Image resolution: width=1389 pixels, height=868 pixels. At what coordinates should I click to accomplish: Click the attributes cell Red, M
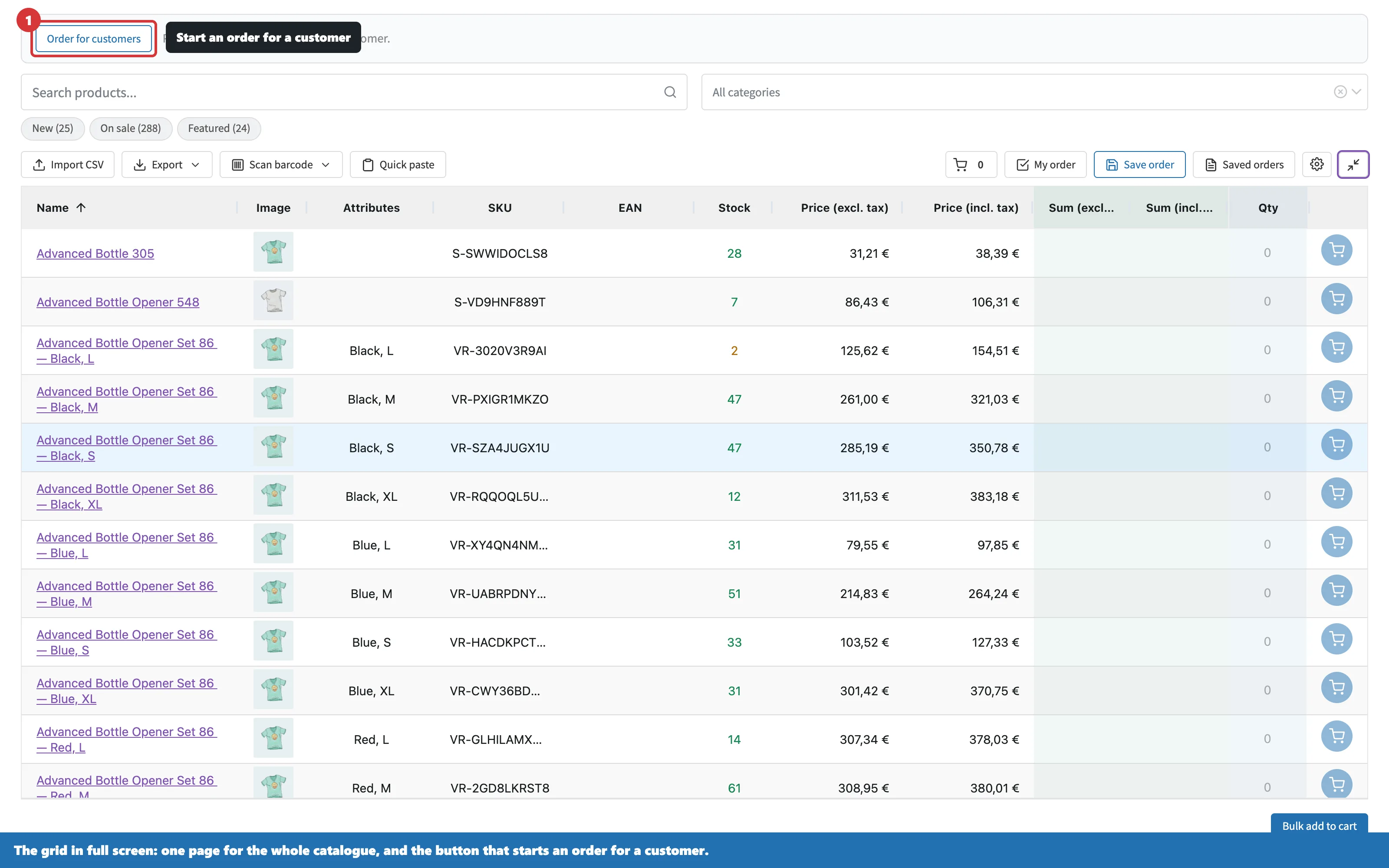tap(372, 788)
